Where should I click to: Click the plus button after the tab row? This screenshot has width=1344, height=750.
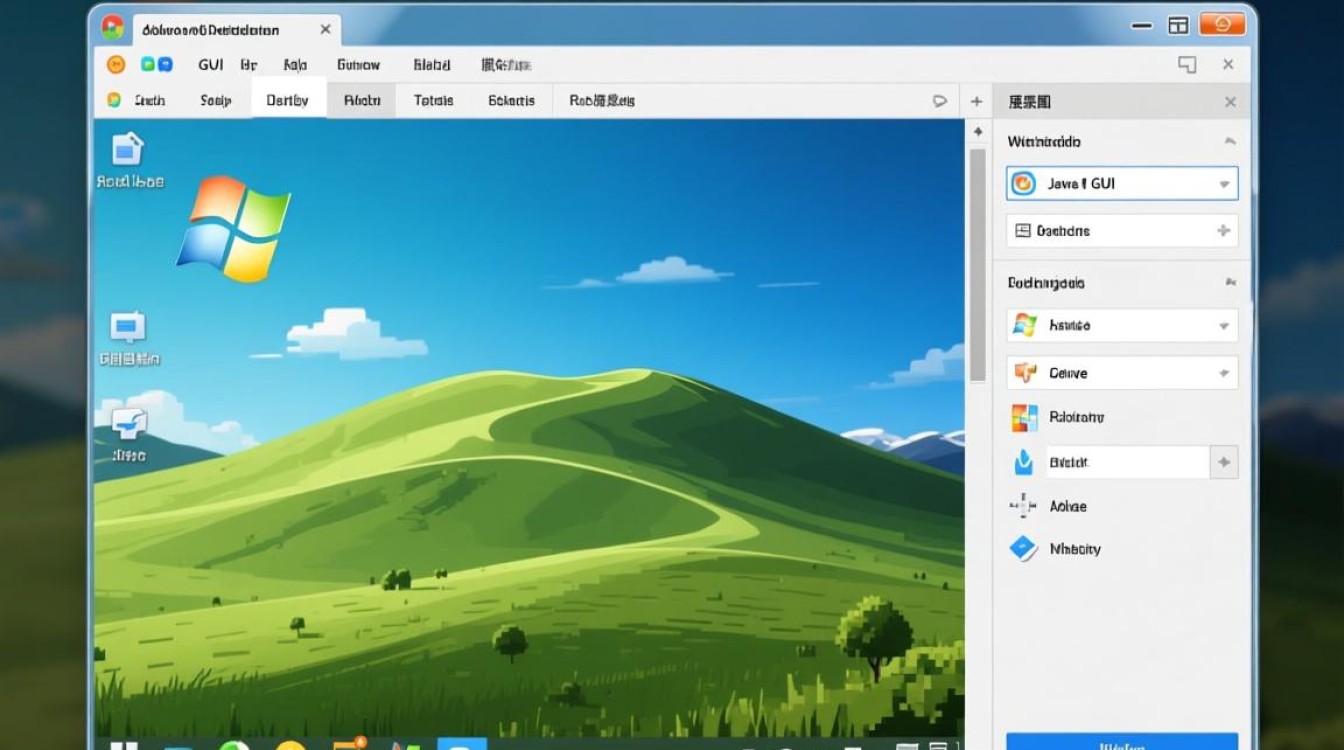click(x=977, y=102)
